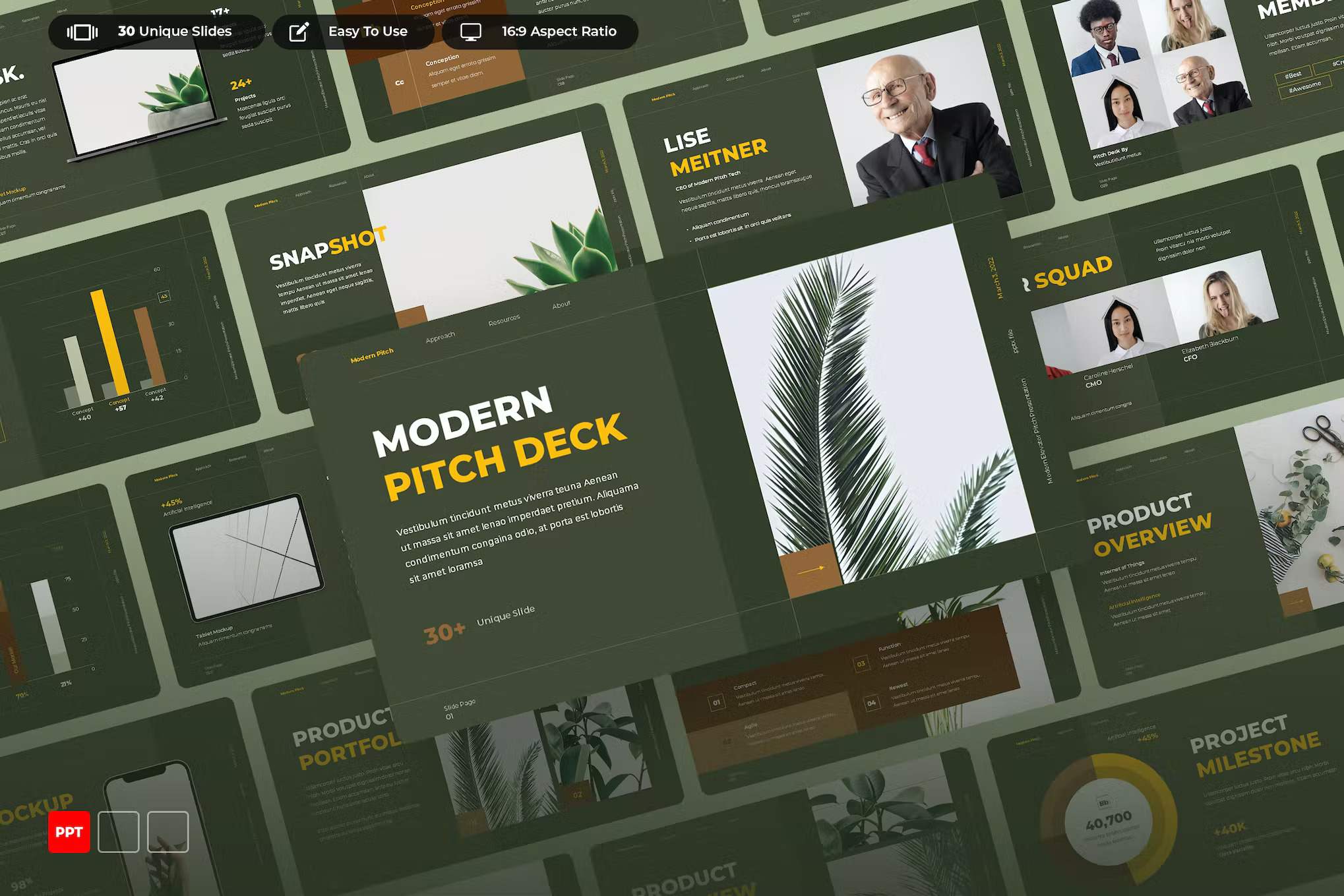Open 'About' nav item on main cover slide

pos(562,305)
